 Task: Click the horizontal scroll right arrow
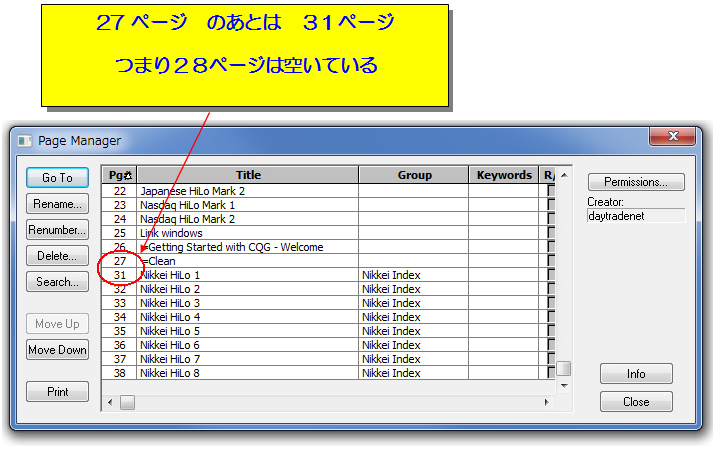pyautogui.click(x=547, y=402)
